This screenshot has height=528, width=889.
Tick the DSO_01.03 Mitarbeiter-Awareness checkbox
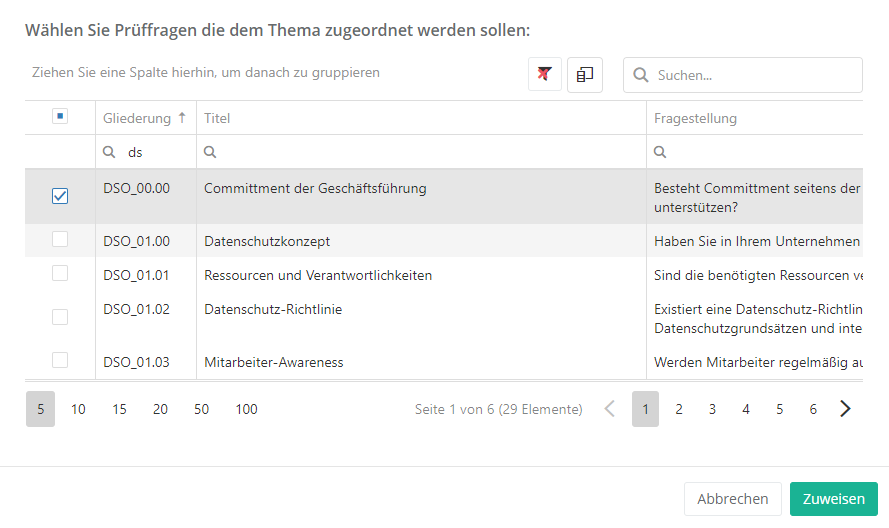[x=60, y=361]
